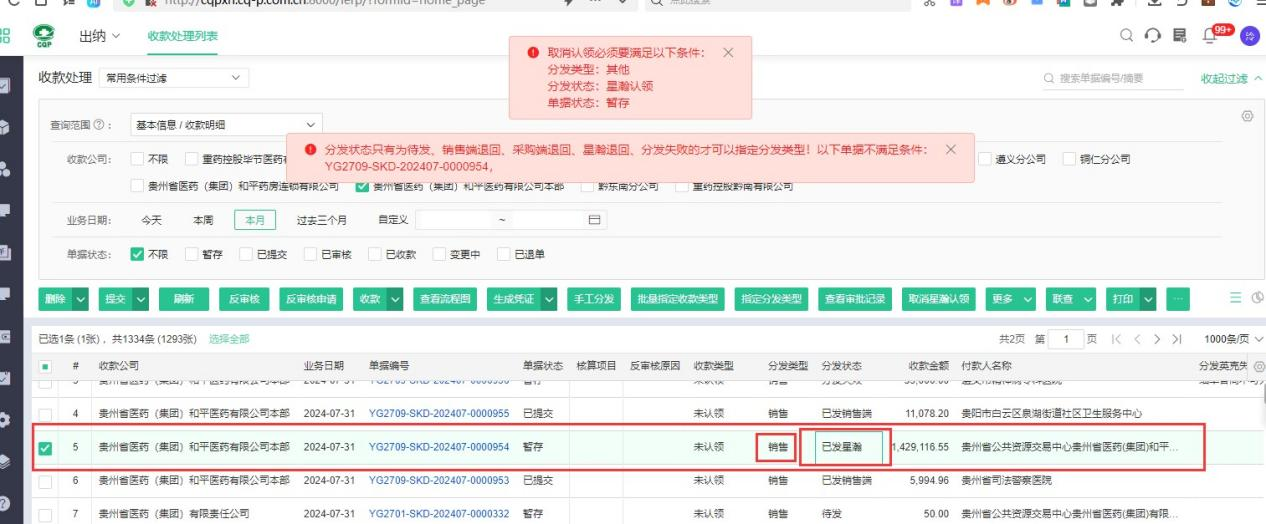Select row 4 checkbox
This screenshot has height=524, width=1266.
tap(45, 414)
